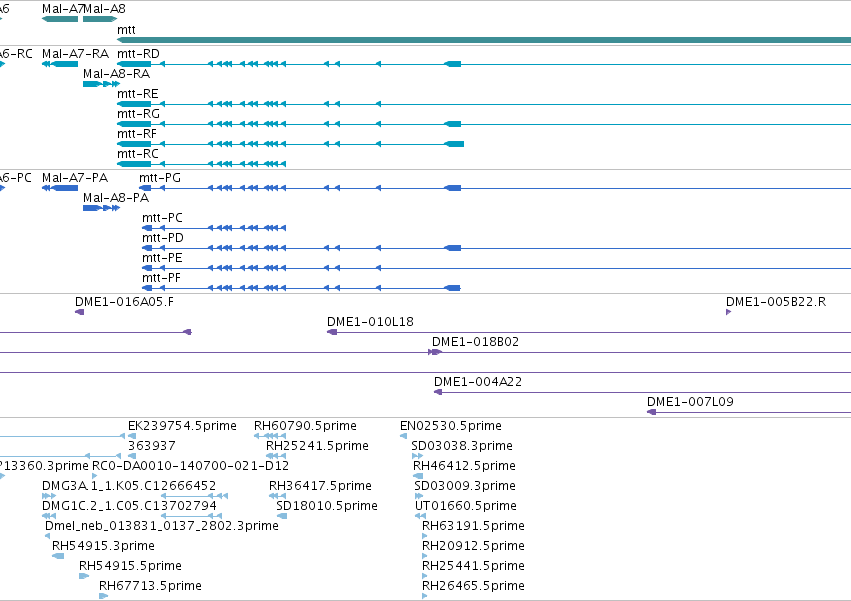851x601 pixels.
Task: Select RC0-DA0010-140700-021-D12 label
Action: pos(190,466)
